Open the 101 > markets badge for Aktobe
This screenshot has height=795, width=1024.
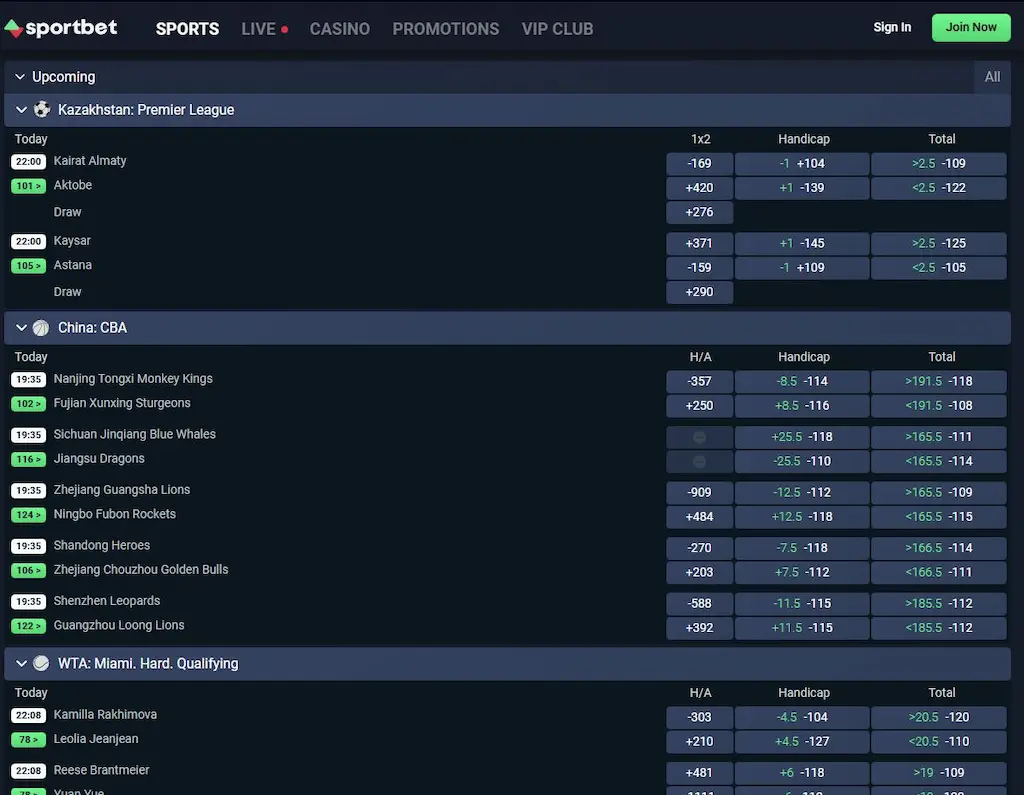click(28, 186)
